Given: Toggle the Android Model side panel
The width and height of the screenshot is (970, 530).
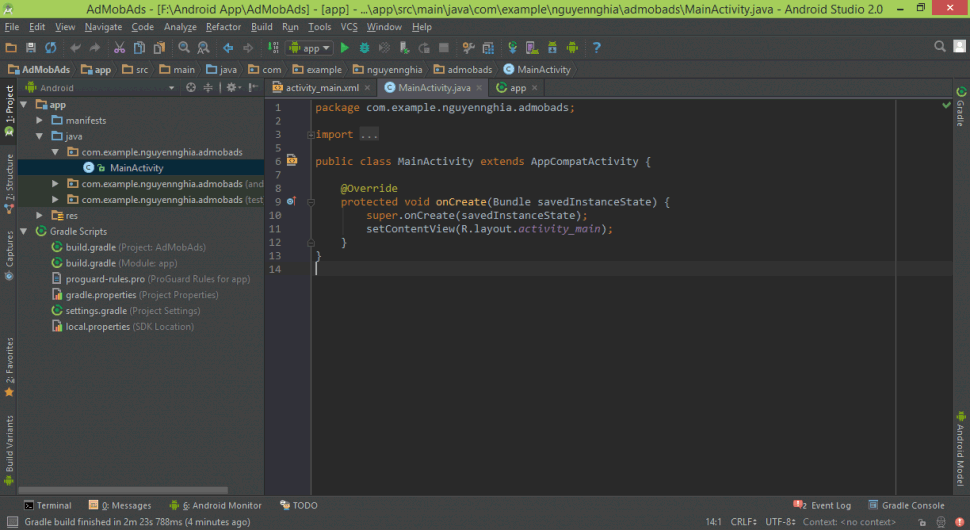Looking at the screenshot, I should (961, 448).
